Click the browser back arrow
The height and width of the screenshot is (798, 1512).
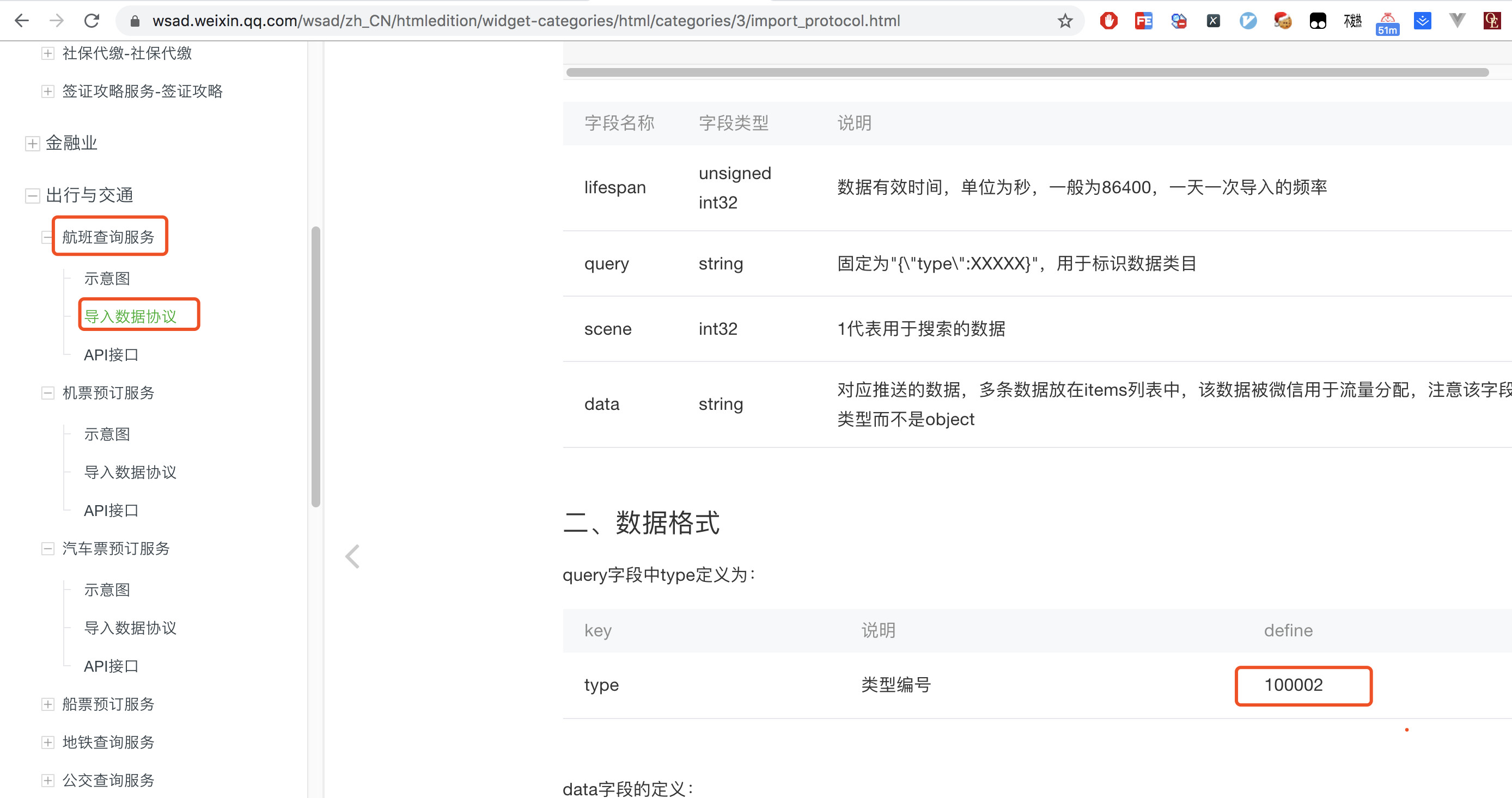[22, 21]
